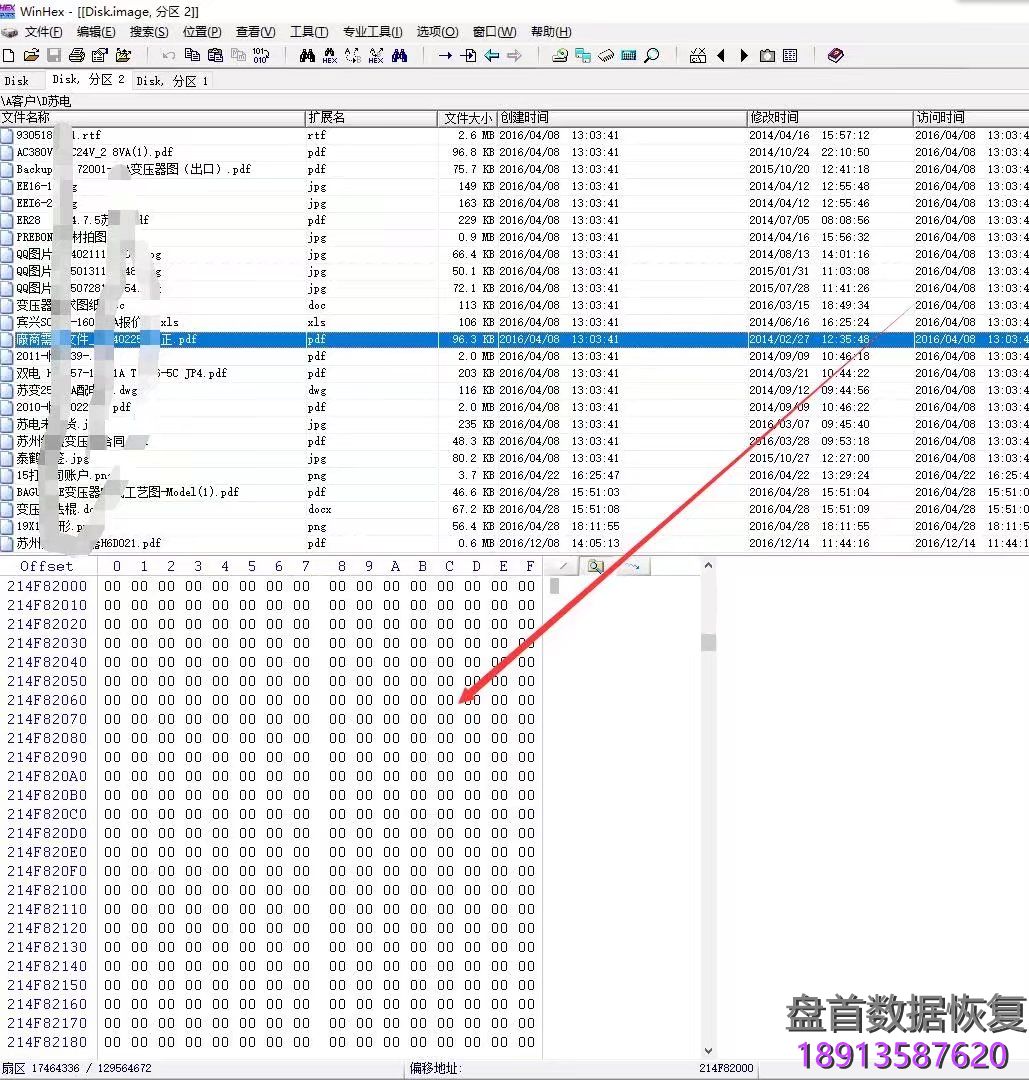The height and width of the screenshot is (1080, 1029).
Task: Click the Open Disk icon
Action: click(560, 56)
